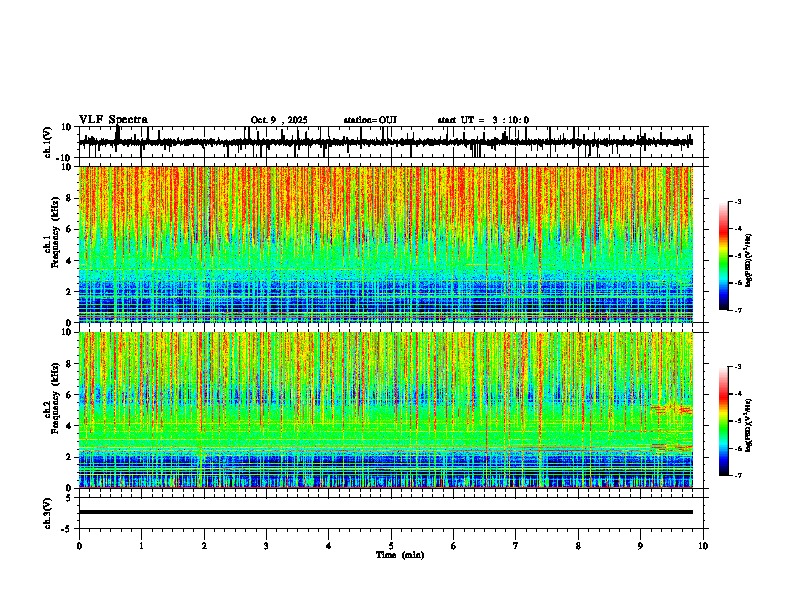Viewport: 792px width, 612px height.
Task: Click the "-3" label on ch.1 color bar
Action: (737, 201)
